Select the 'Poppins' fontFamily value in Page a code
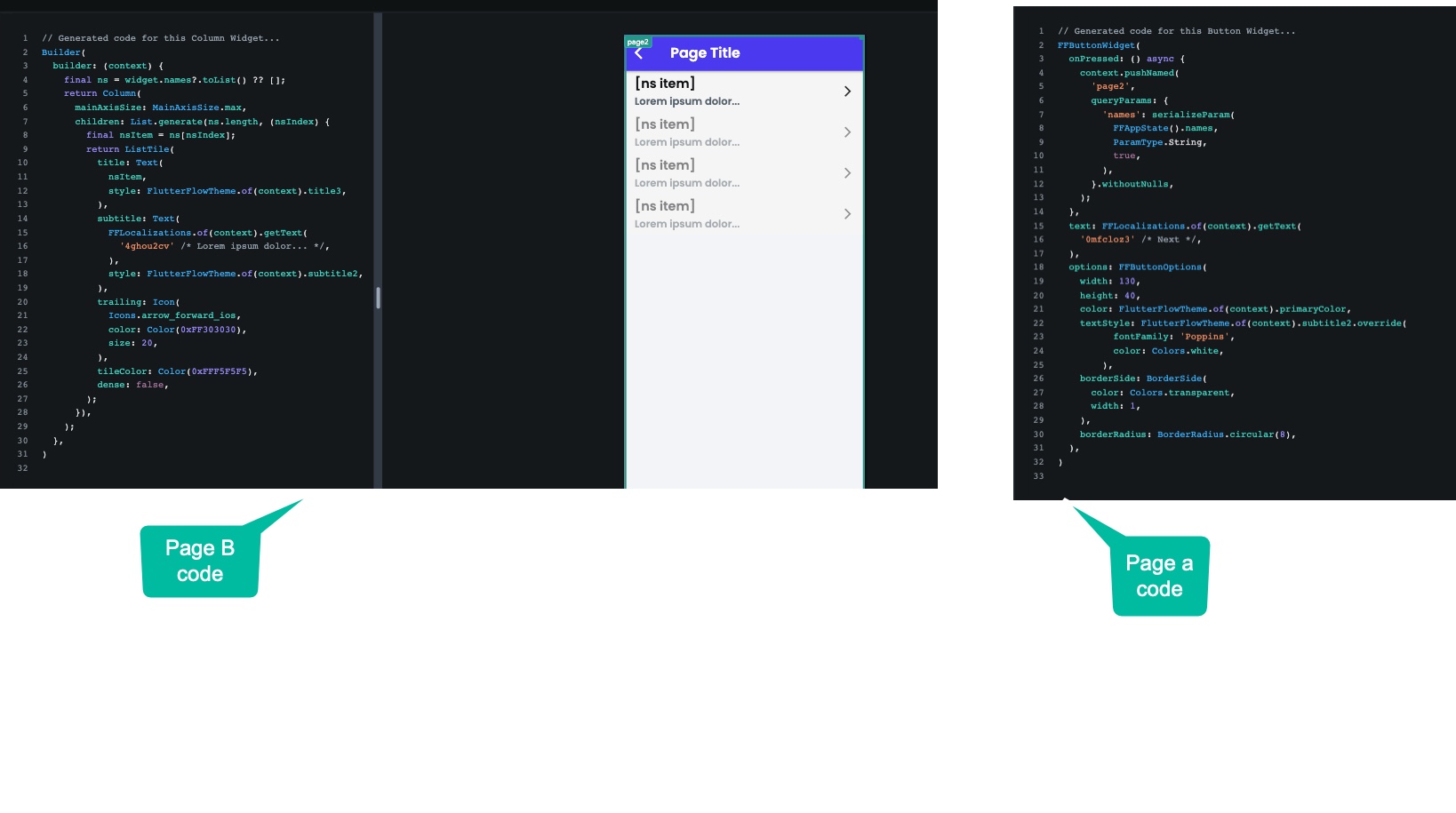 pyautogui.click(x=1204, y=336)
